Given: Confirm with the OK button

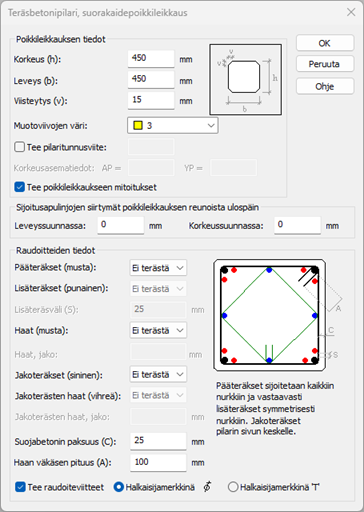Looking at the screenshot, I should (325, 43).
